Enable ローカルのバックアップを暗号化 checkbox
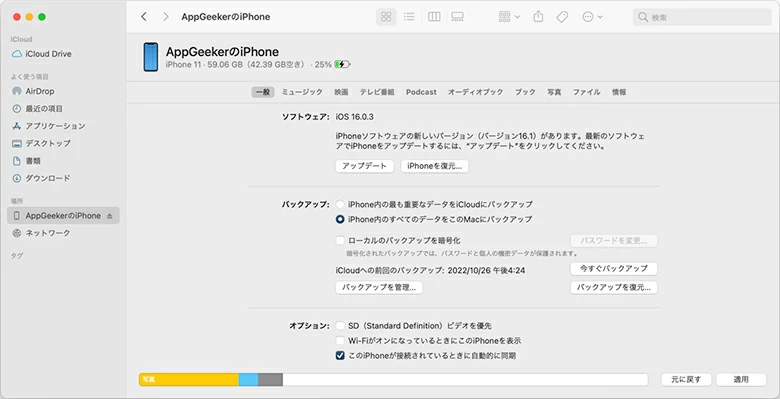Image resolution: width=780 pixels, height=399 pixels. [340, 240]
